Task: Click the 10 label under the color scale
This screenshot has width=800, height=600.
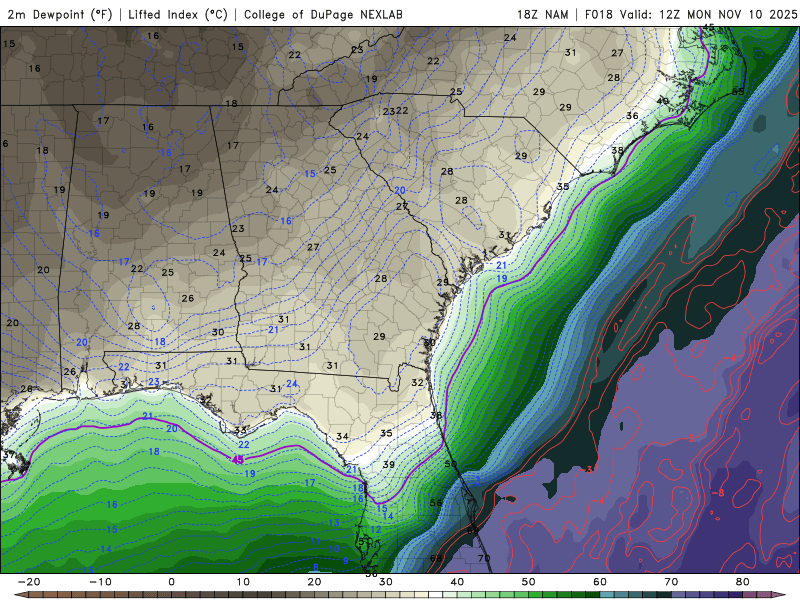Action: (243, 582)
